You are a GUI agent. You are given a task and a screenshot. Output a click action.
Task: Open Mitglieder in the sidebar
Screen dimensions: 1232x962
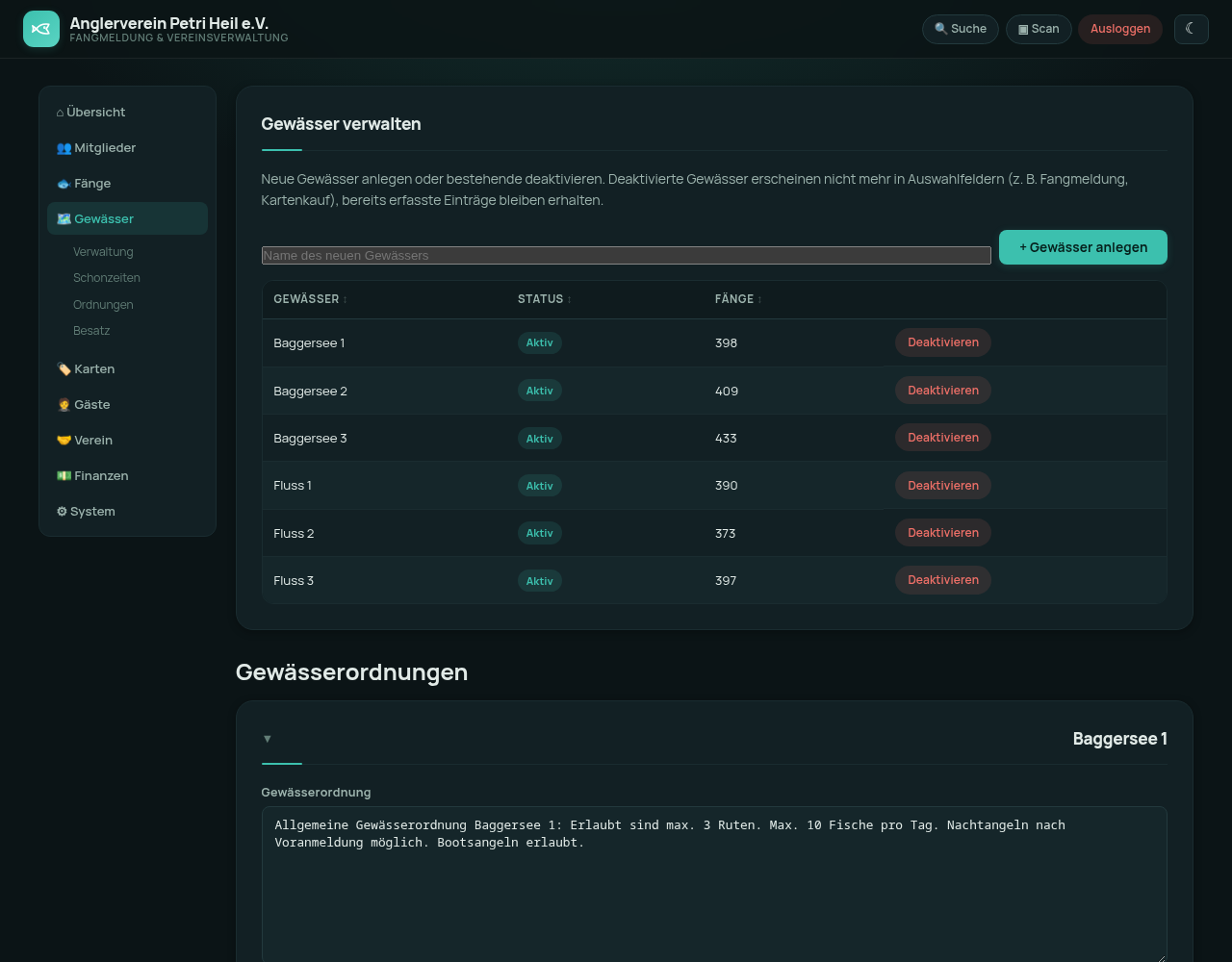point(127,147)
